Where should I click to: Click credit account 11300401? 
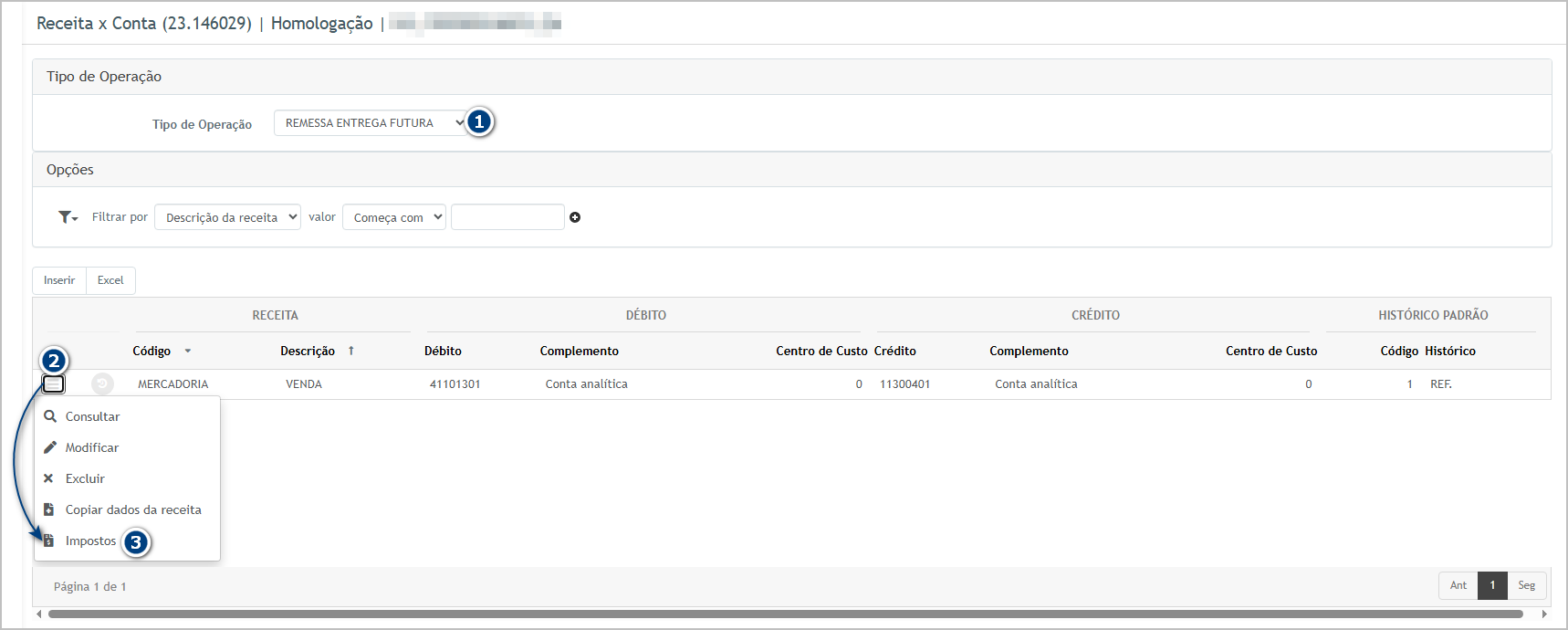coord(904,384)
